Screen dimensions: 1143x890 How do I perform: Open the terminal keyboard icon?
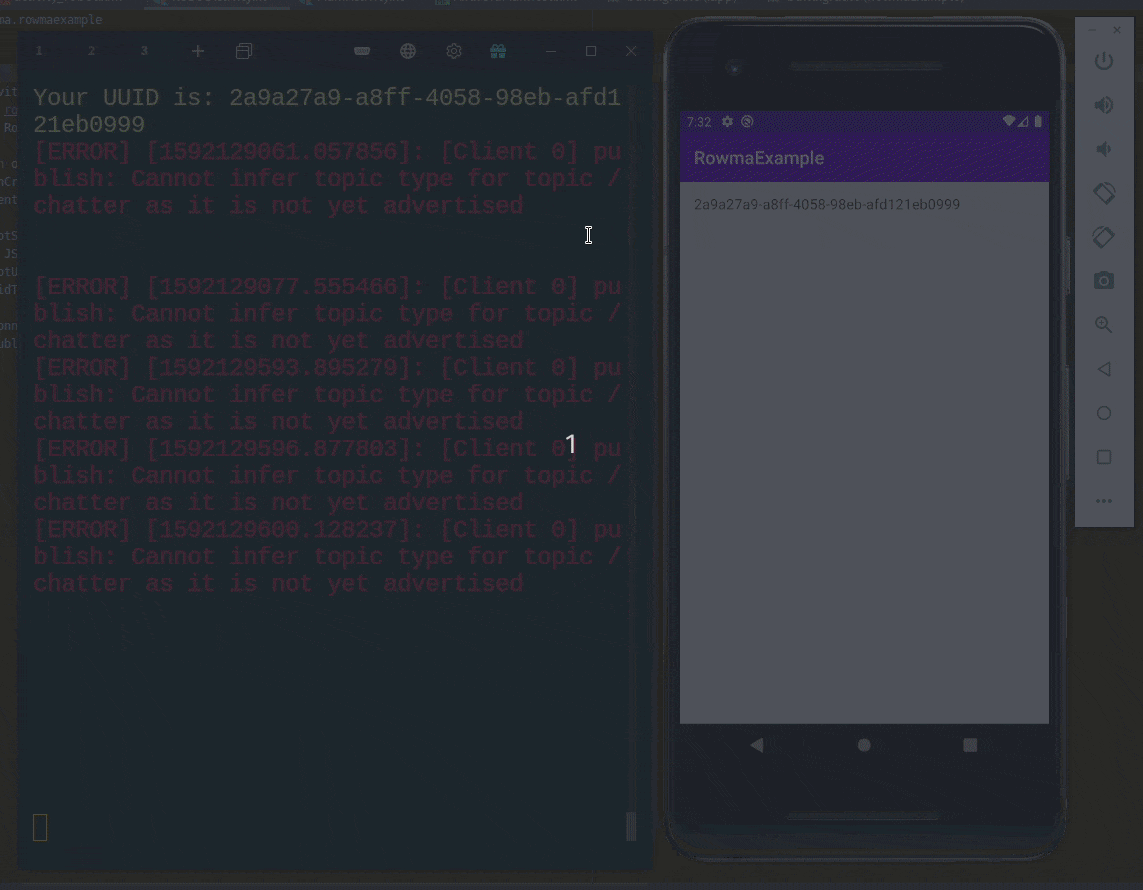point(362,51)
